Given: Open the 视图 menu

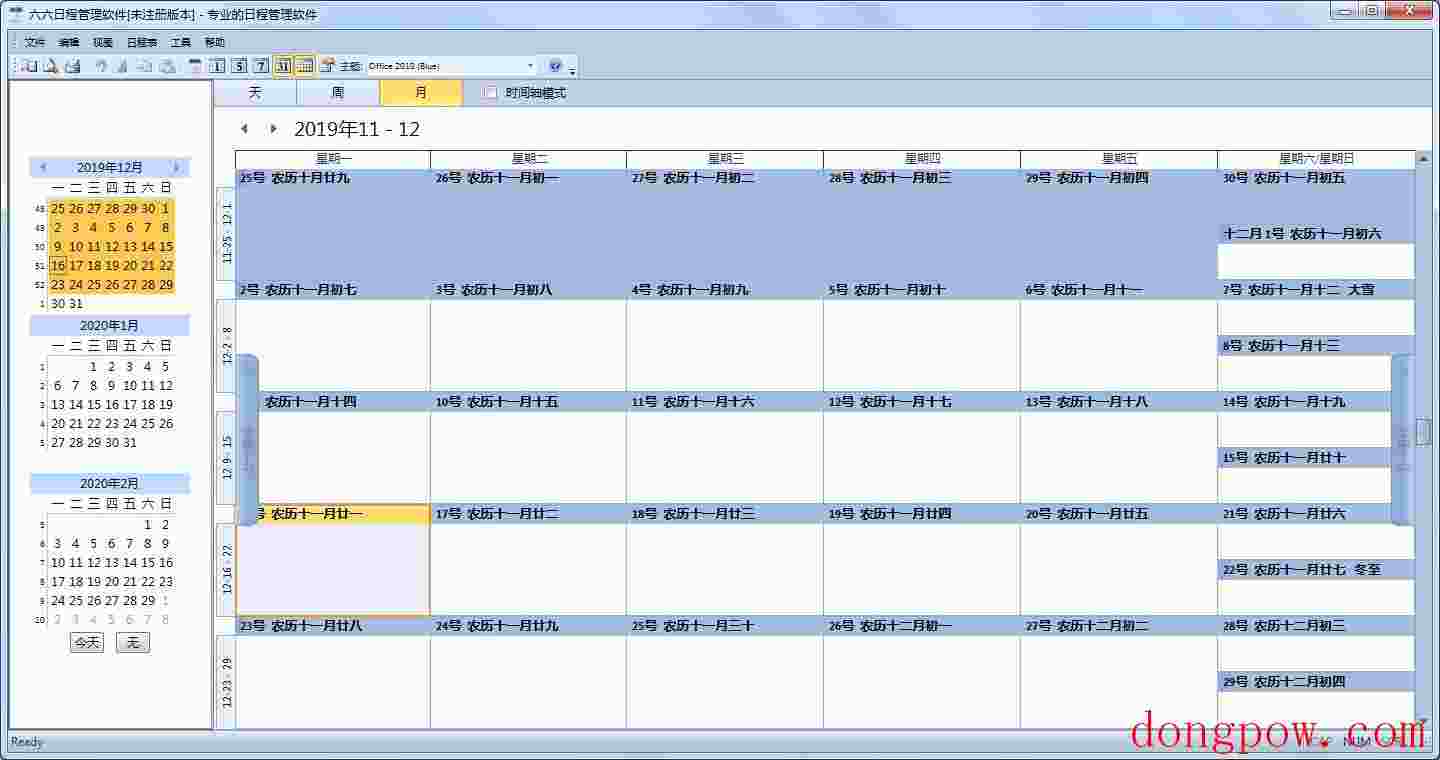Looking at the screenshot, I should [103, 43].
